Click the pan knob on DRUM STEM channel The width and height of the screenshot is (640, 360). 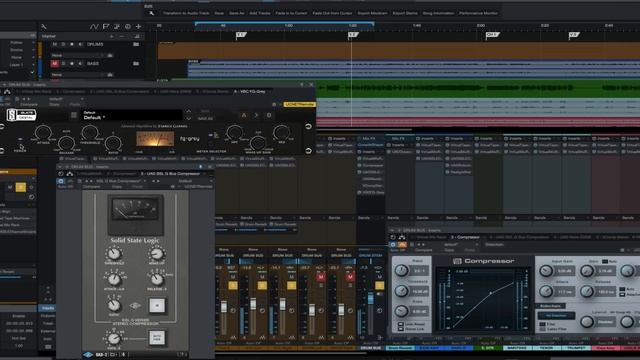(x=380, y=311)
